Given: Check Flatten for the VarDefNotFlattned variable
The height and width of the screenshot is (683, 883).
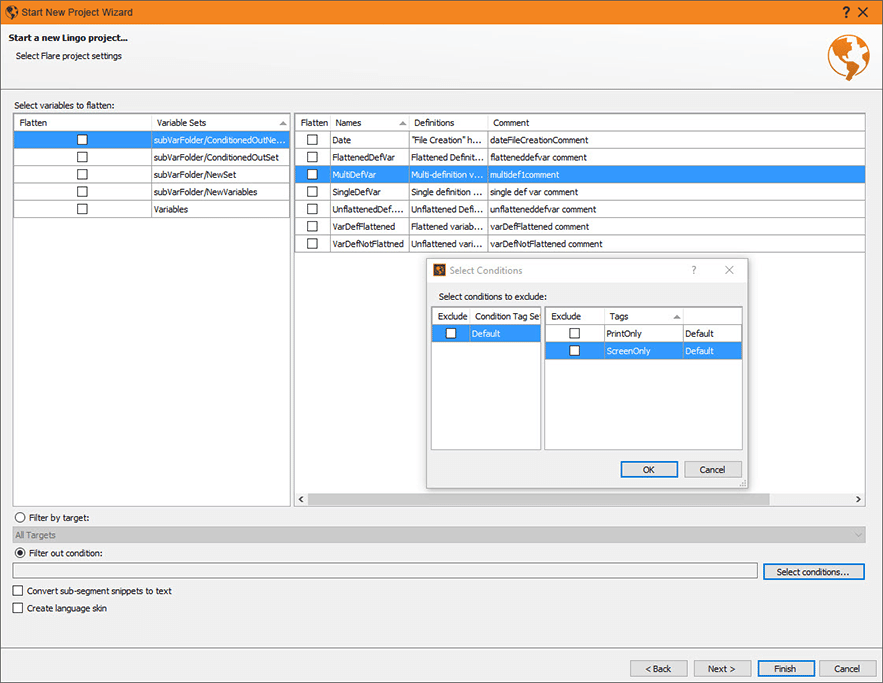Looking at the screenshot, I should (x=312, y=244).
